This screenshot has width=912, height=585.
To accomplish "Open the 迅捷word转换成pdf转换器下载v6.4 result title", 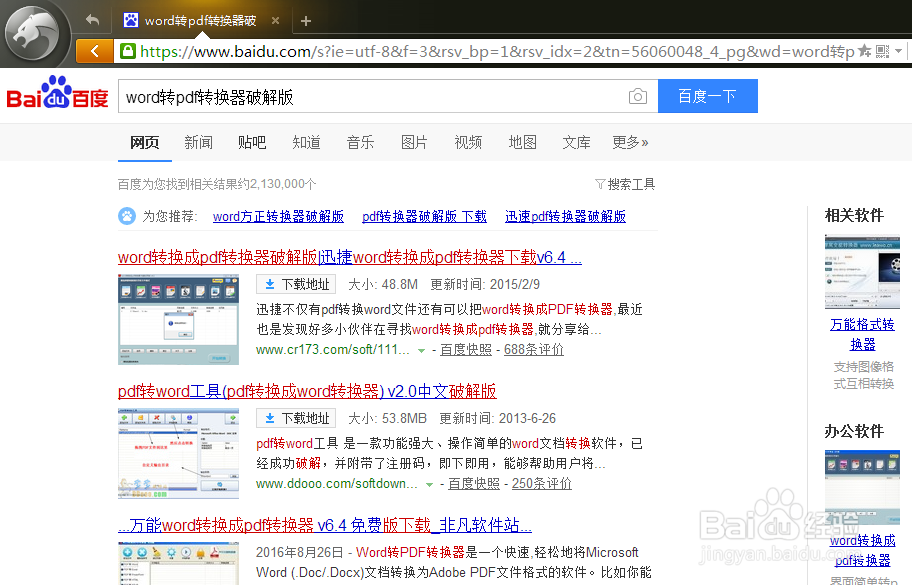I will click(x=350, y=257).
